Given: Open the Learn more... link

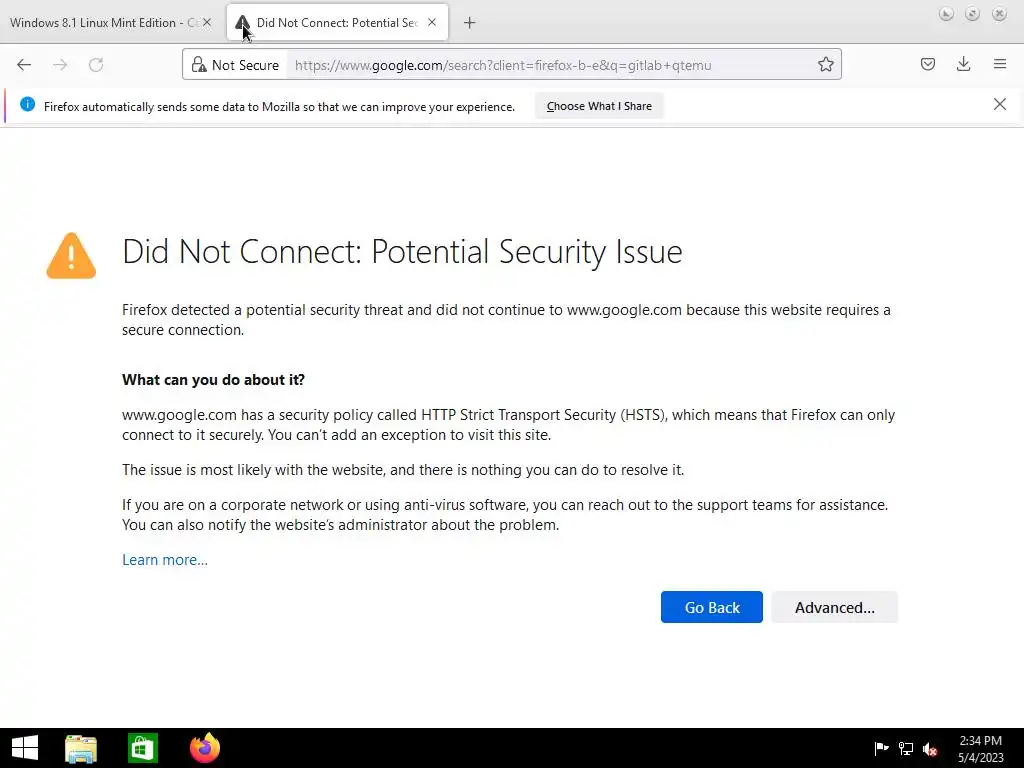Looking at the screenshot, I should [x=165, y=560].
